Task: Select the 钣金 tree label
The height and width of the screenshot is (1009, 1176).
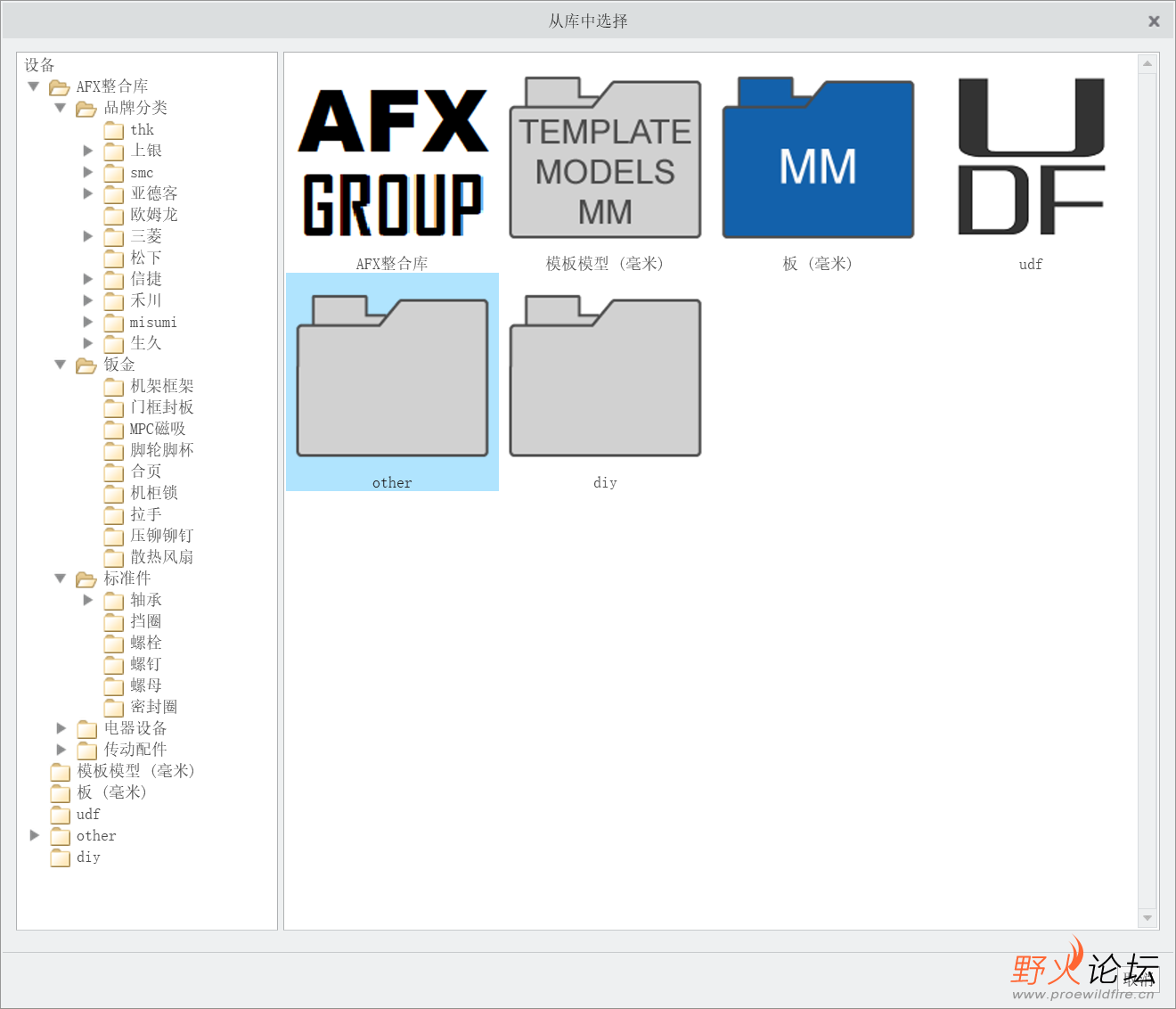Action: pos(119,365)
